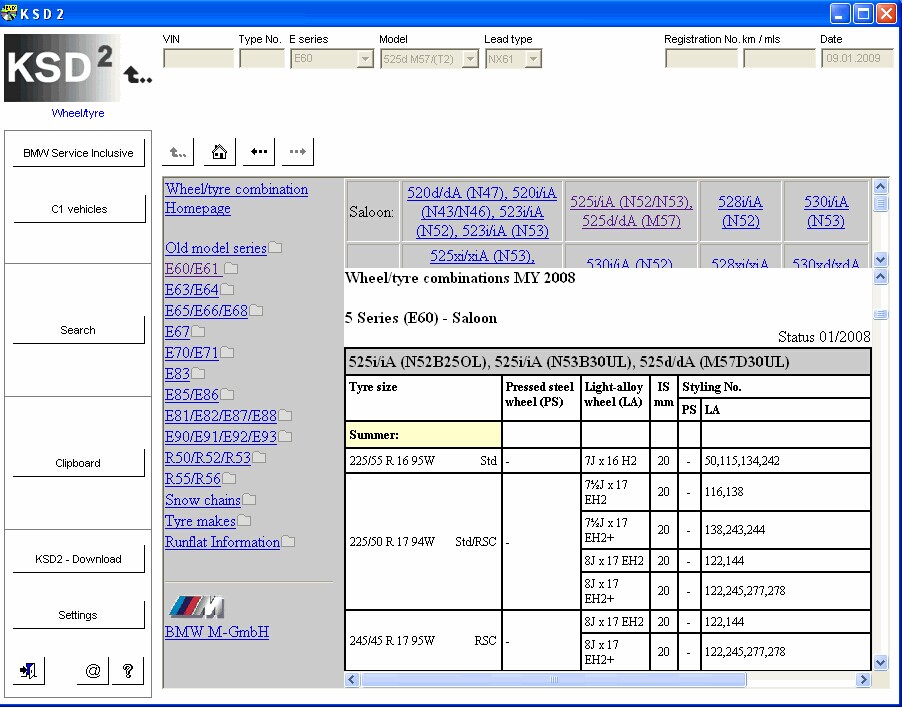
Task: Click the folder icon next to E60/E61
Action: [231, 268]
